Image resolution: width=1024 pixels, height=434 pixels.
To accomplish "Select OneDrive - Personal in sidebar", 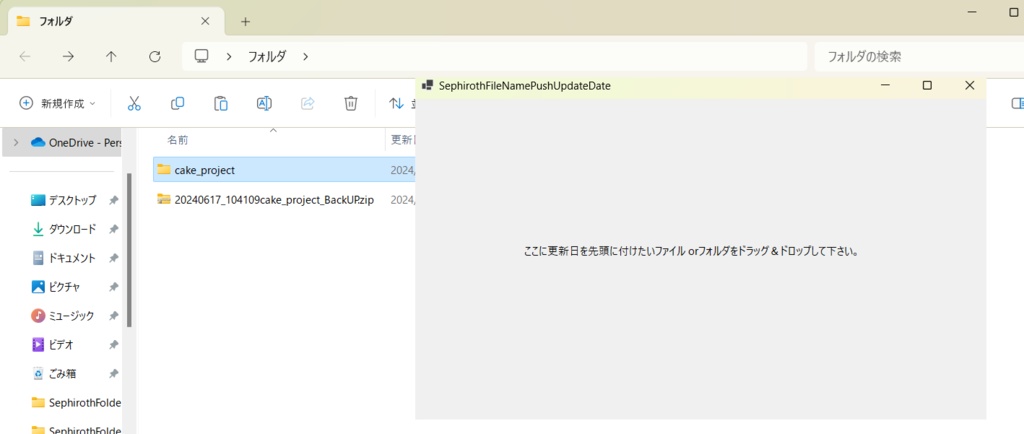I will point(75,143).
